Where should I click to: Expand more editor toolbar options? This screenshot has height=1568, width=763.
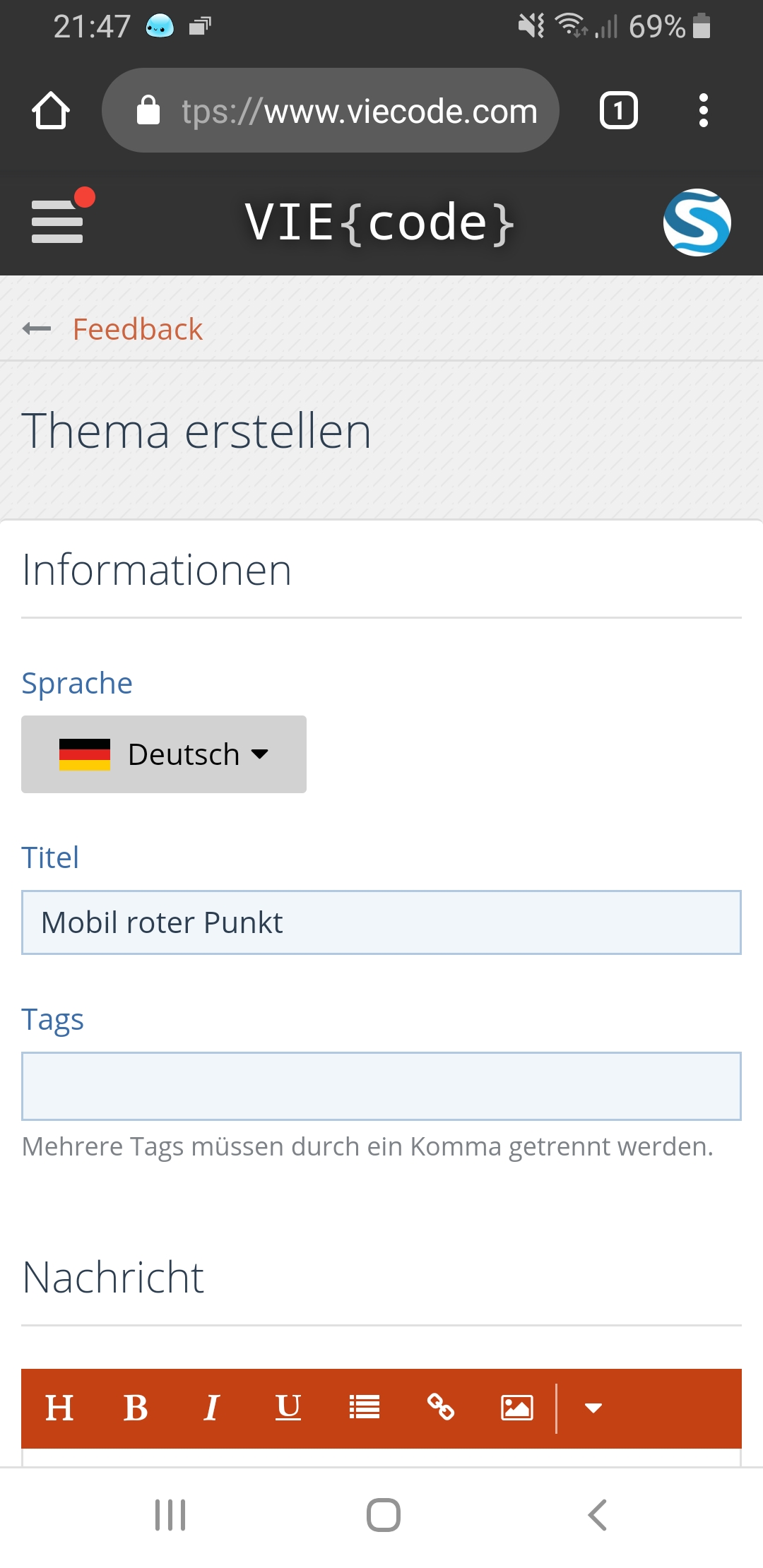coord(593,1408)
